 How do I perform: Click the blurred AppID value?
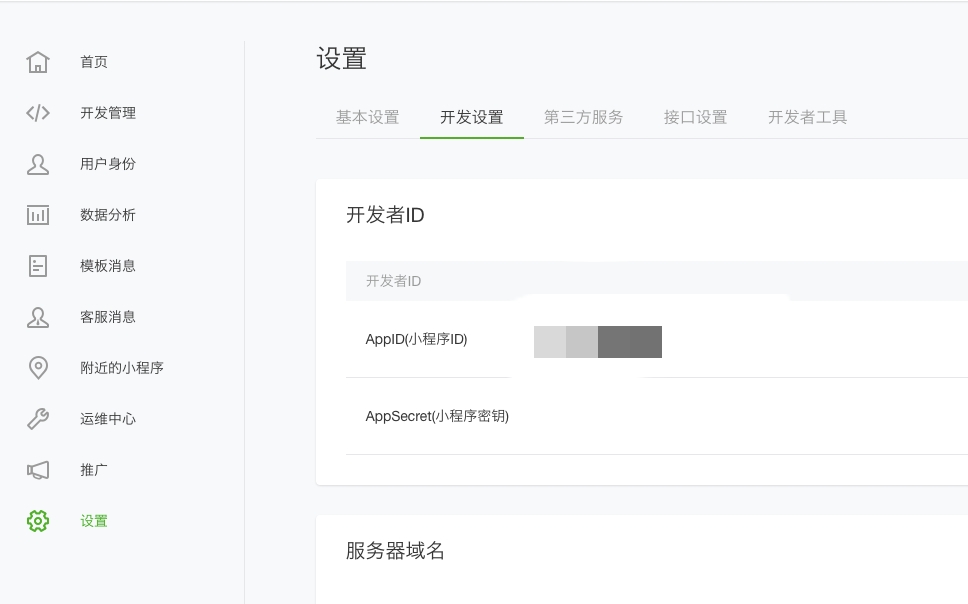598,342
